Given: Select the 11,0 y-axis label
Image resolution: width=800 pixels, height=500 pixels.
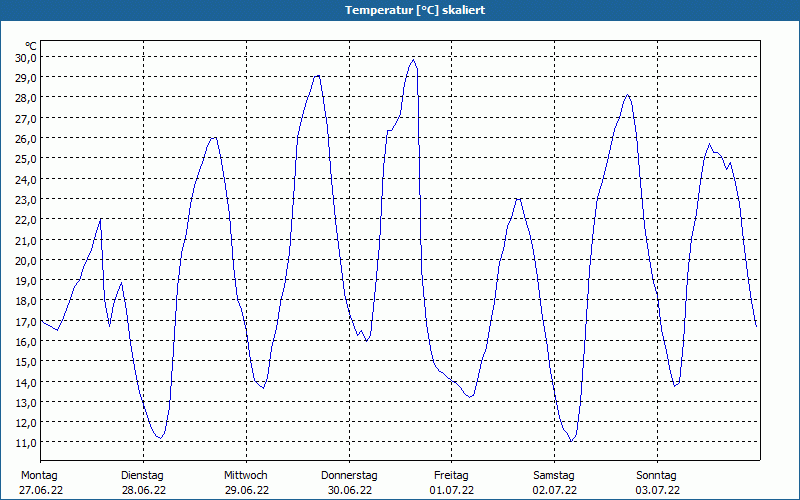Looking at the screenshot, I should 26,442.
